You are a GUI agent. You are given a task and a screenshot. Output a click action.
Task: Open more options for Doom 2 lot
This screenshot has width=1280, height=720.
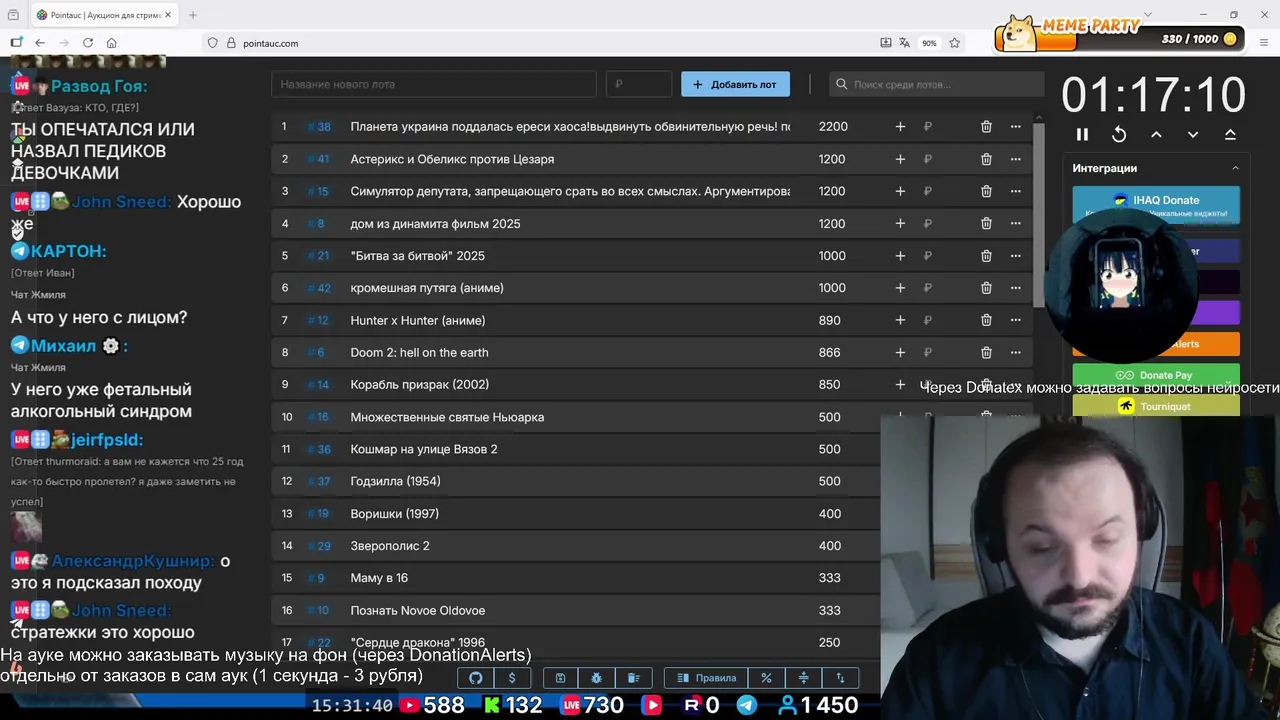coord(1016,352)
